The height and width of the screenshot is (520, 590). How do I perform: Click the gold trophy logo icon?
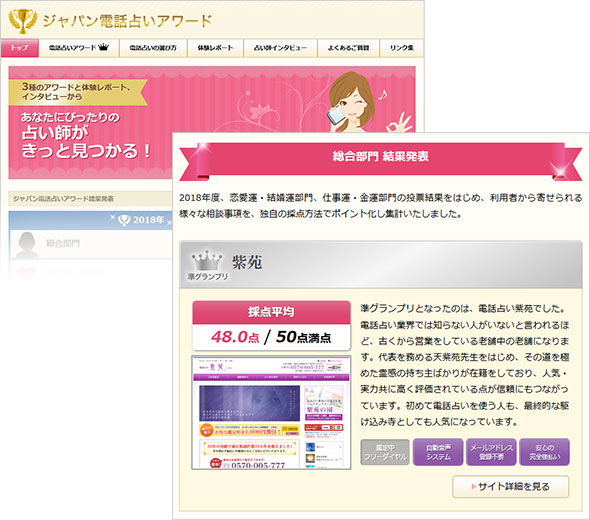pos(22,20)
